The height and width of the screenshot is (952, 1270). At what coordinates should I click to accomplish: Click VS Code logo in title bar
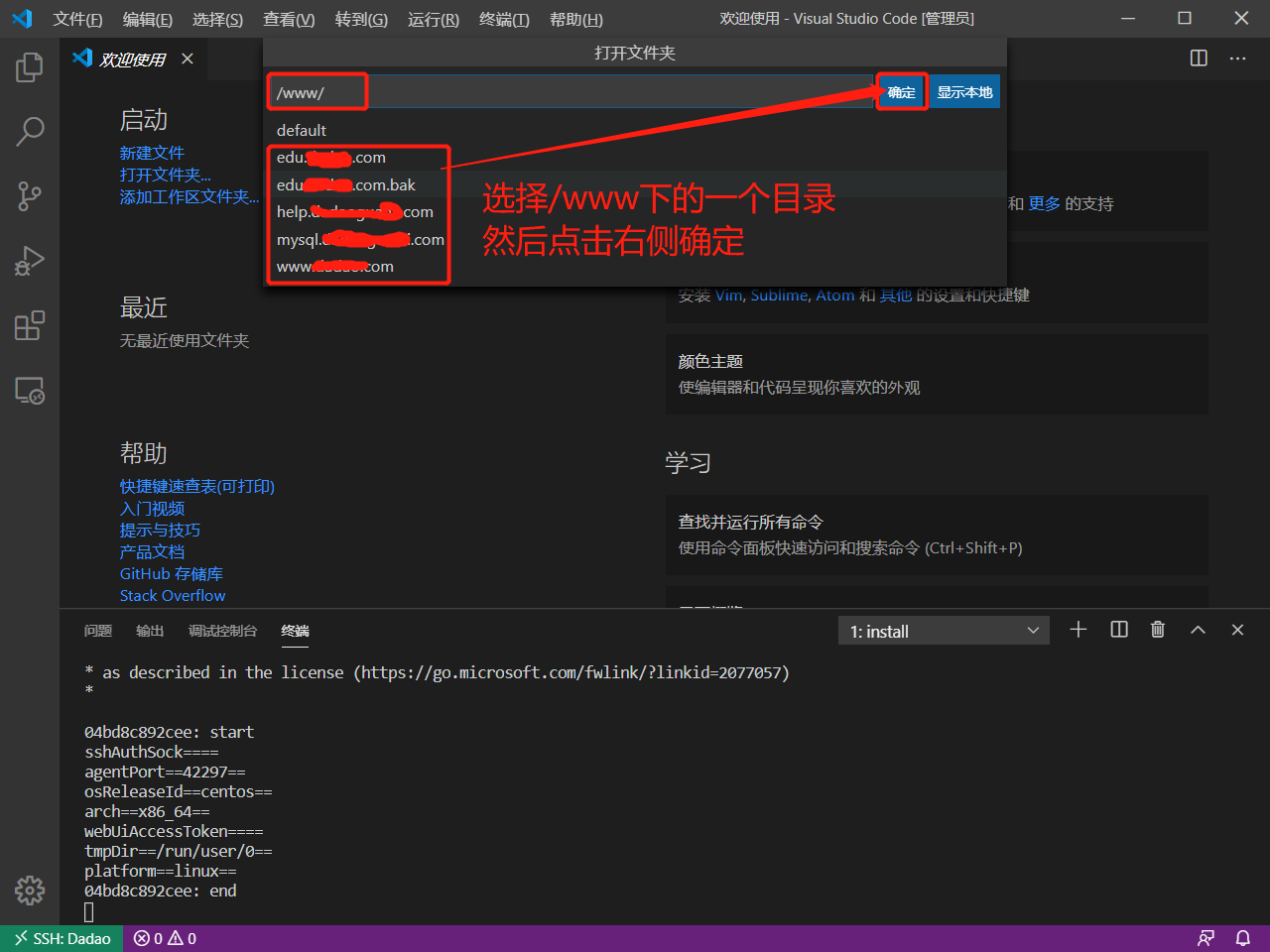[22, 19]
